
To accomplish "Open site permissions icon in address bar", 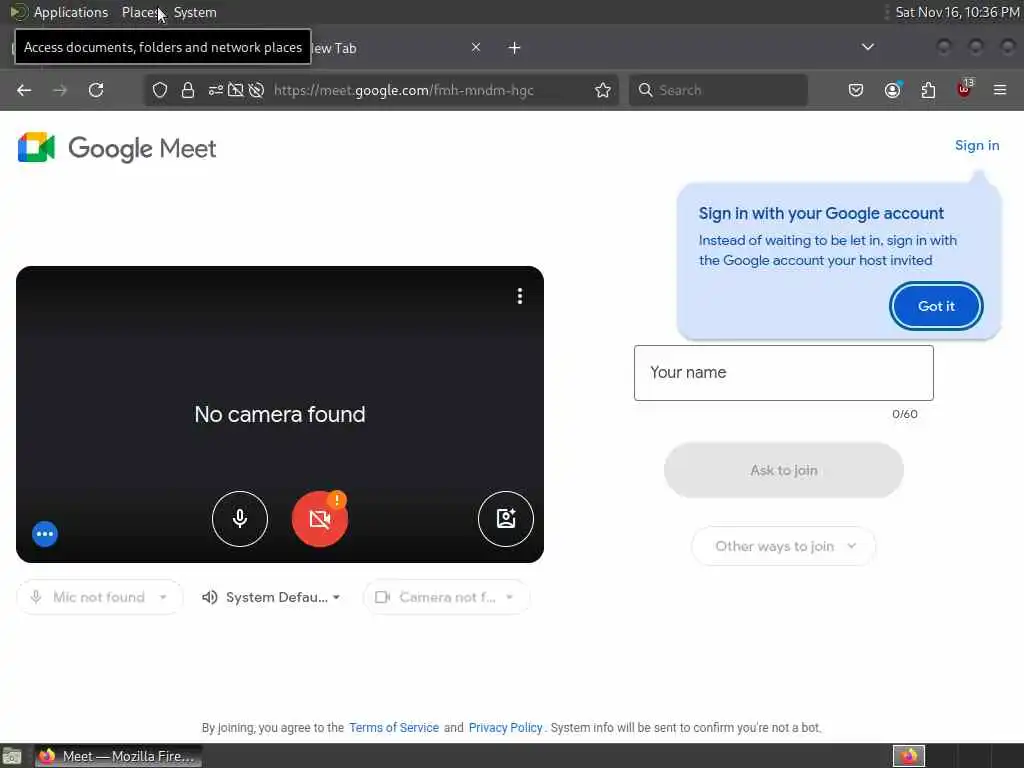I will (x=216, y=90).
